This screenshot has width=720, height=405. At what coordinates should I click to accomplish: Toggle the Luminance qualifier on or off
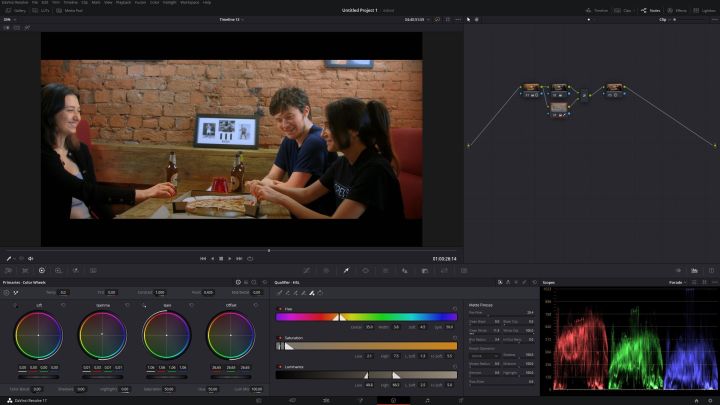281,366
